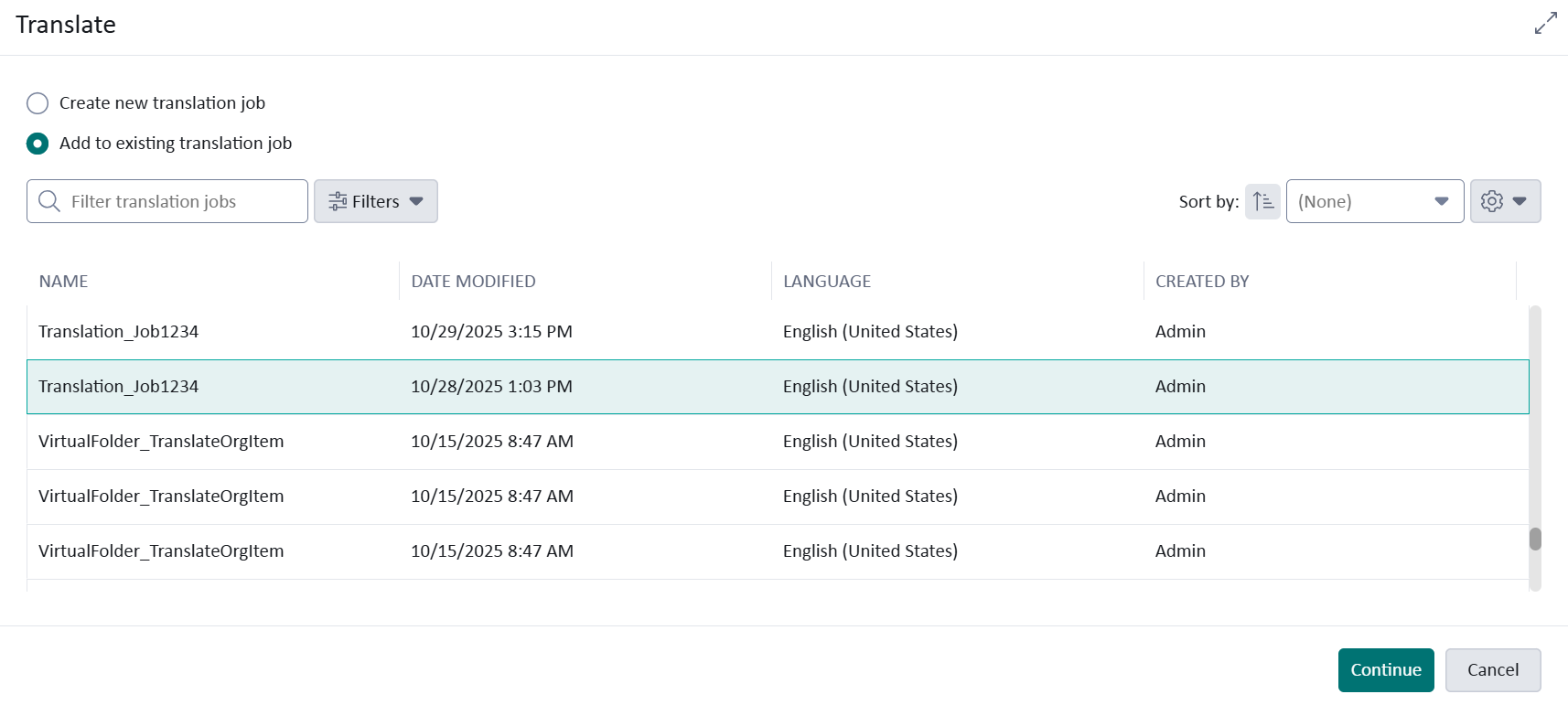This screenshot has width=1568, height=705.
Task: Click the DATE MODIFIED column header
Action: point(473,282)
